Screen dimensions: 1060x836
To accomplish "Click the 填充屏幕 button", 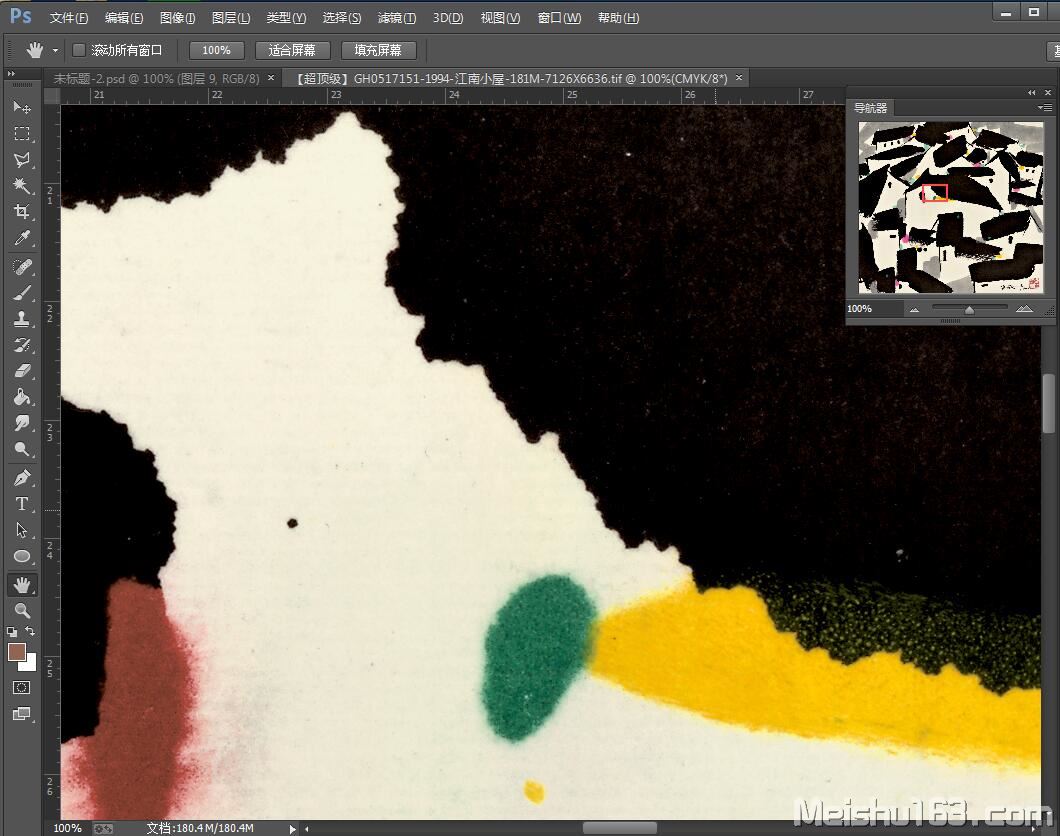I will (378, 51).
